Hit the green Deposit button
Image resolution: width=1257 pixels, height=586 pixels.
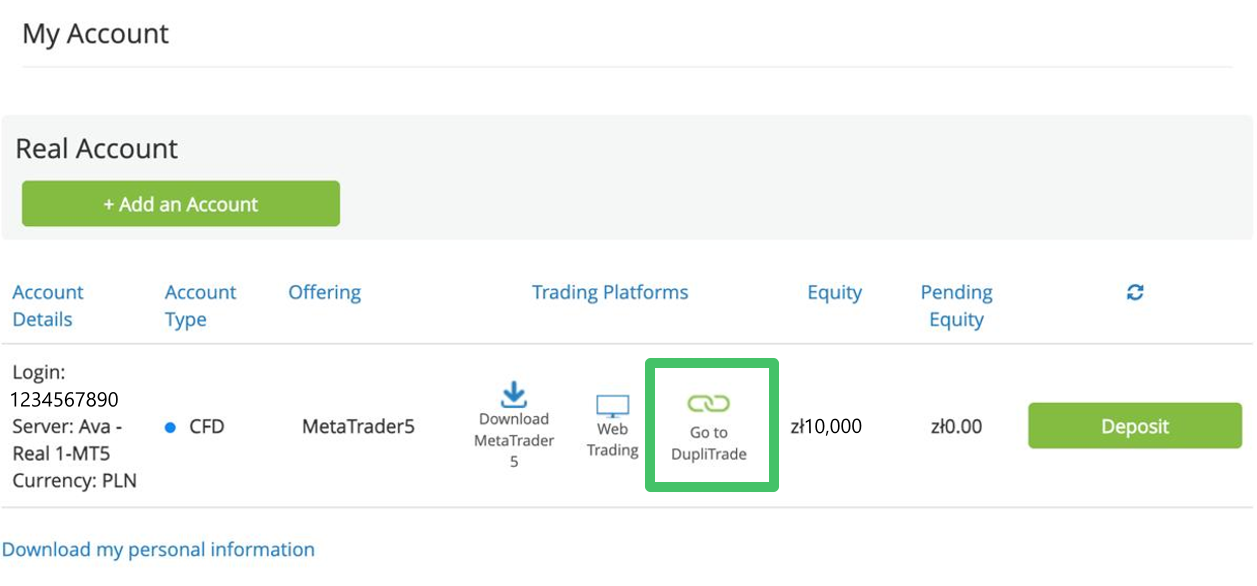click(1135, 426)
